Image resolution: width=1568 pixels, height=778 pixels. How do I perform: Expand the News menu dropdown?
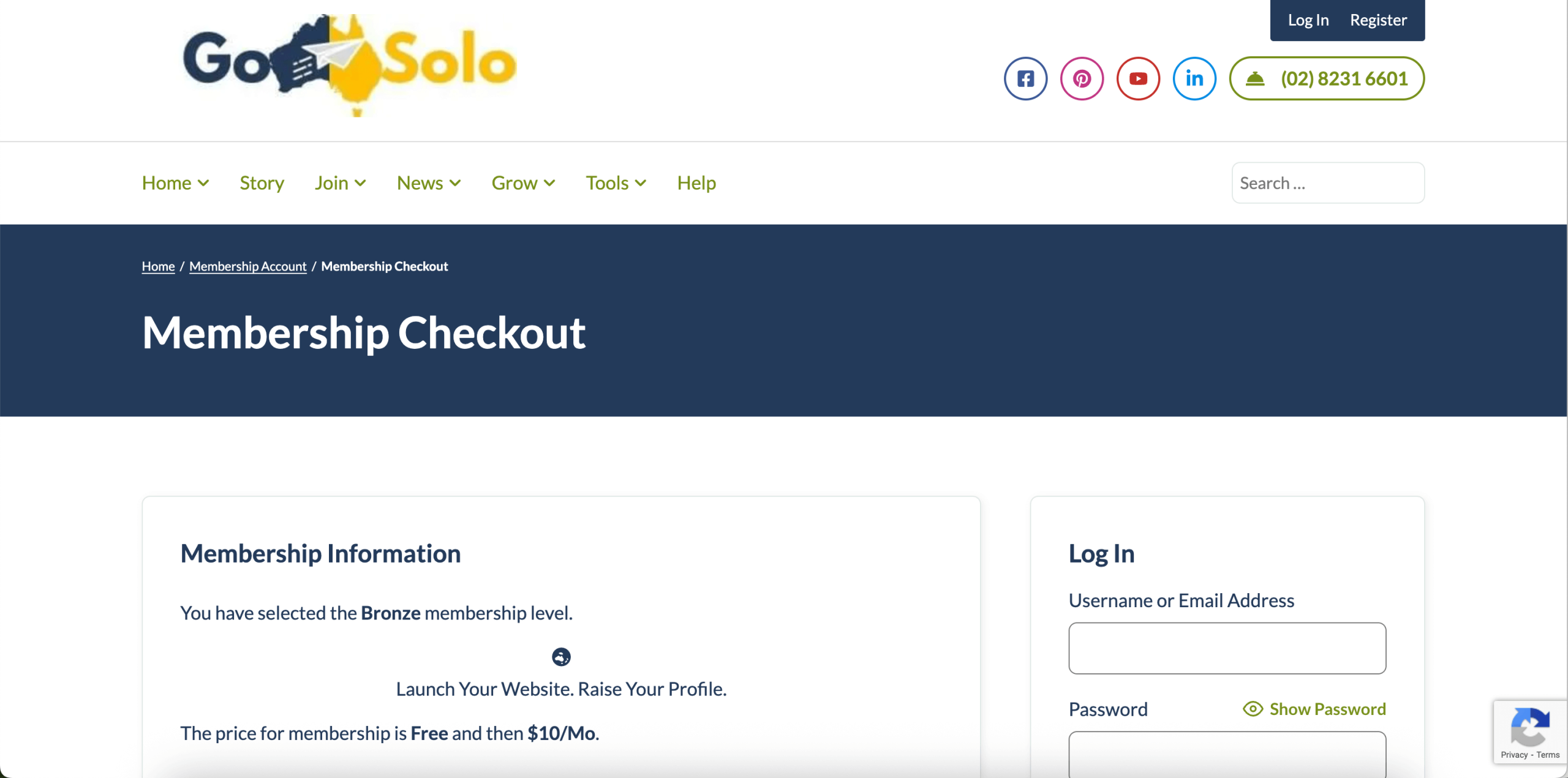tap(429, 183)
